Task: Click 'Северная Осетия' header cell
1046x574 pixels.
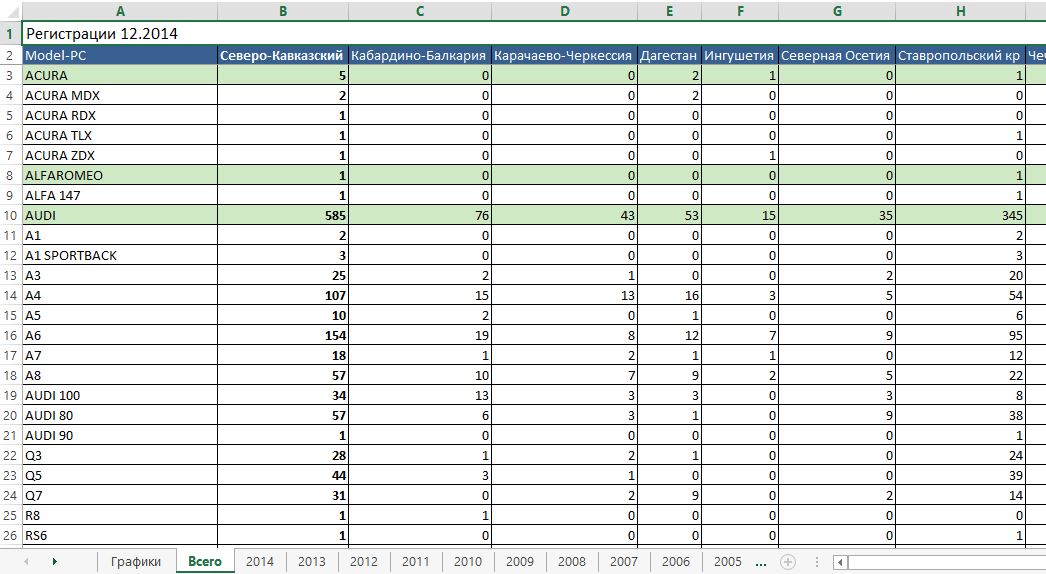Action: (837, 55)
